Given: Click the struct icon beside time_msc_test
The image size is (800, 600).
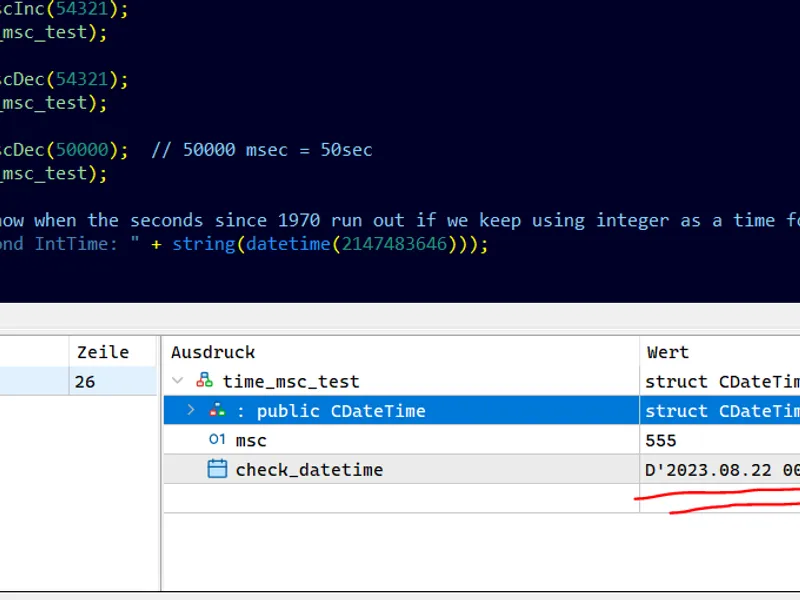Looking at the screenshot, I should coord(205,380).
